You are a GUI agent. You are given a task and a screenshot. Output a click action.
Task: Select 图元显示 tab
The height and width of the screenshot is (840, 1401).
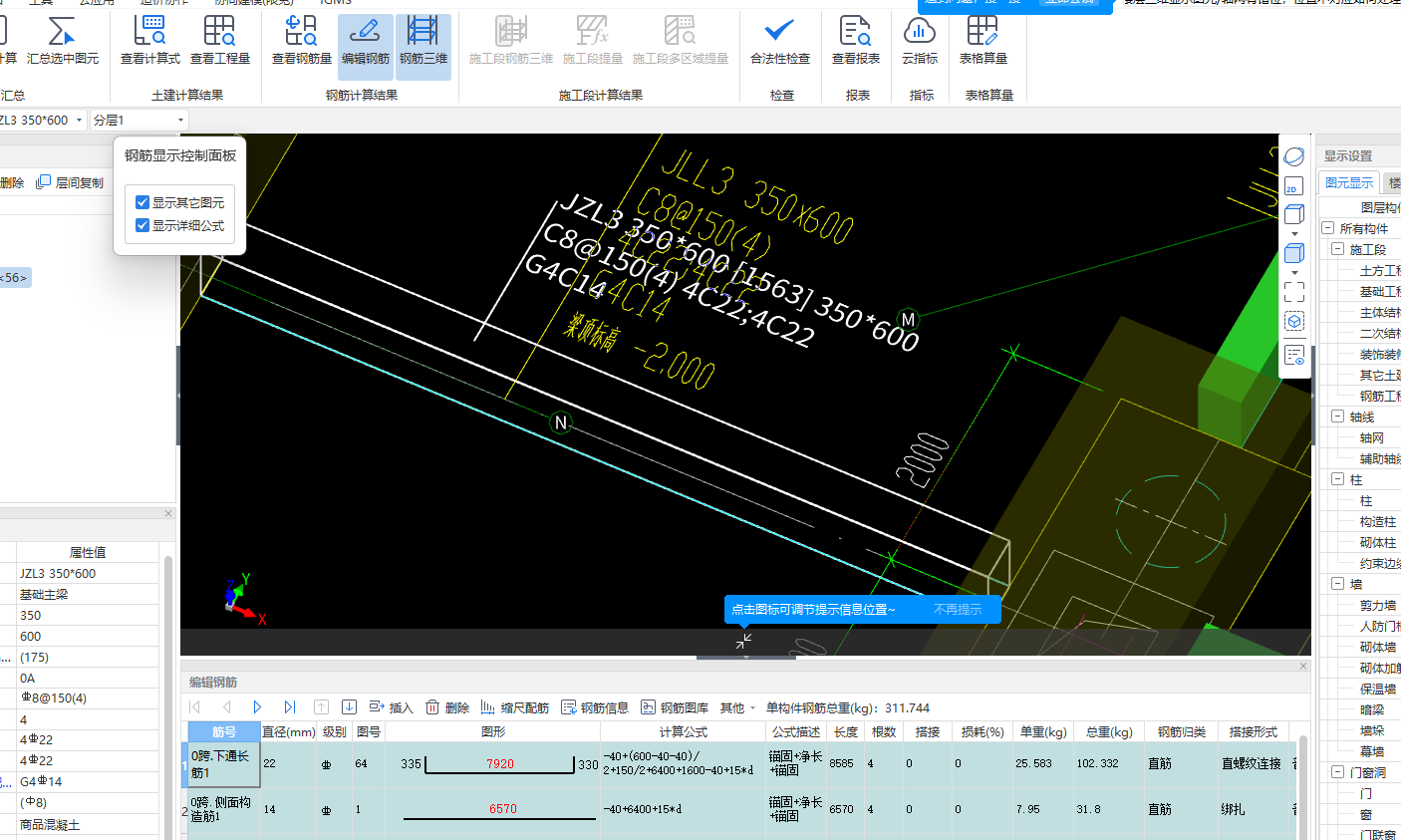(1349, 182)
